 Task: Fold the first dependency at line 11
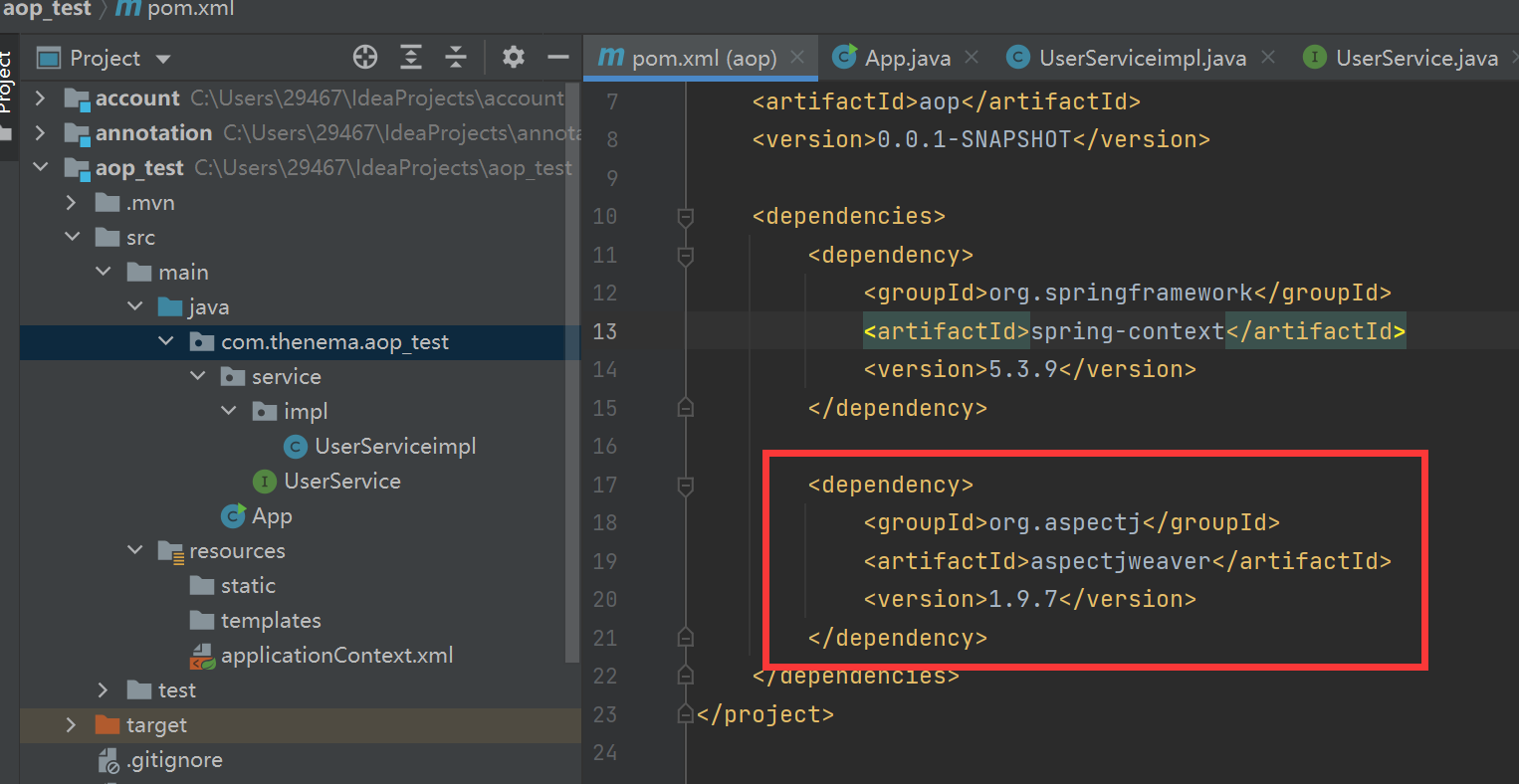pos(685,255)
